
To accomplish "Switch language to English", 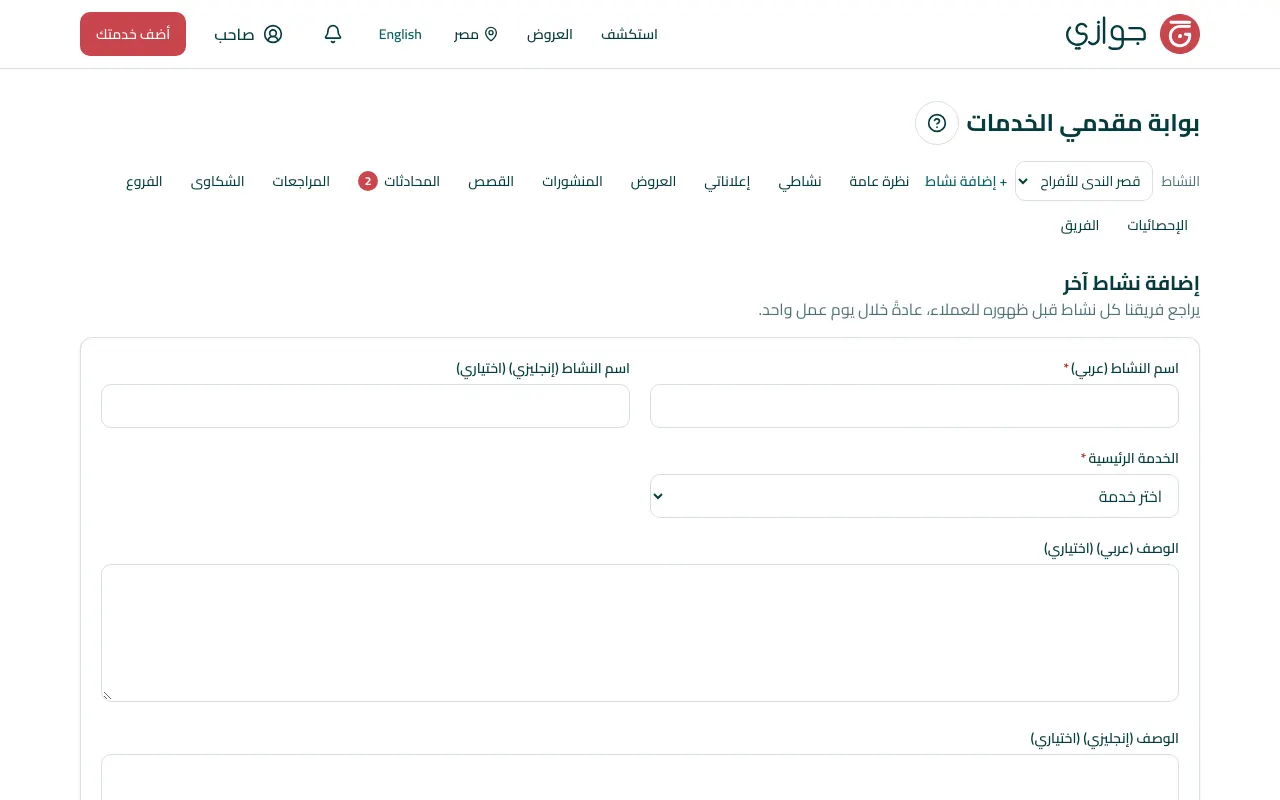I will click(x=400, y=34).
